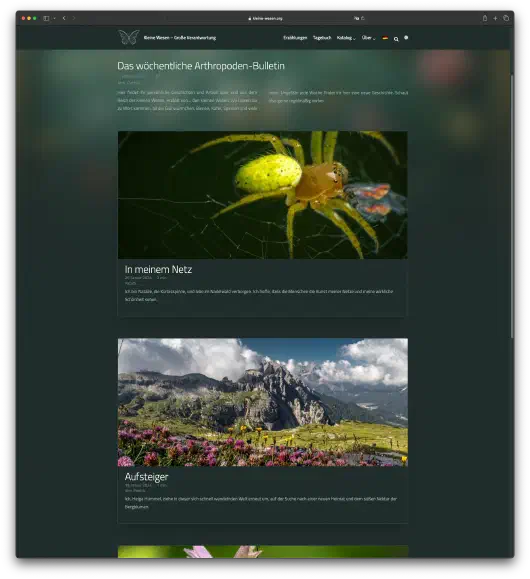Expand the Über dropdown menu

coord(368,38)
